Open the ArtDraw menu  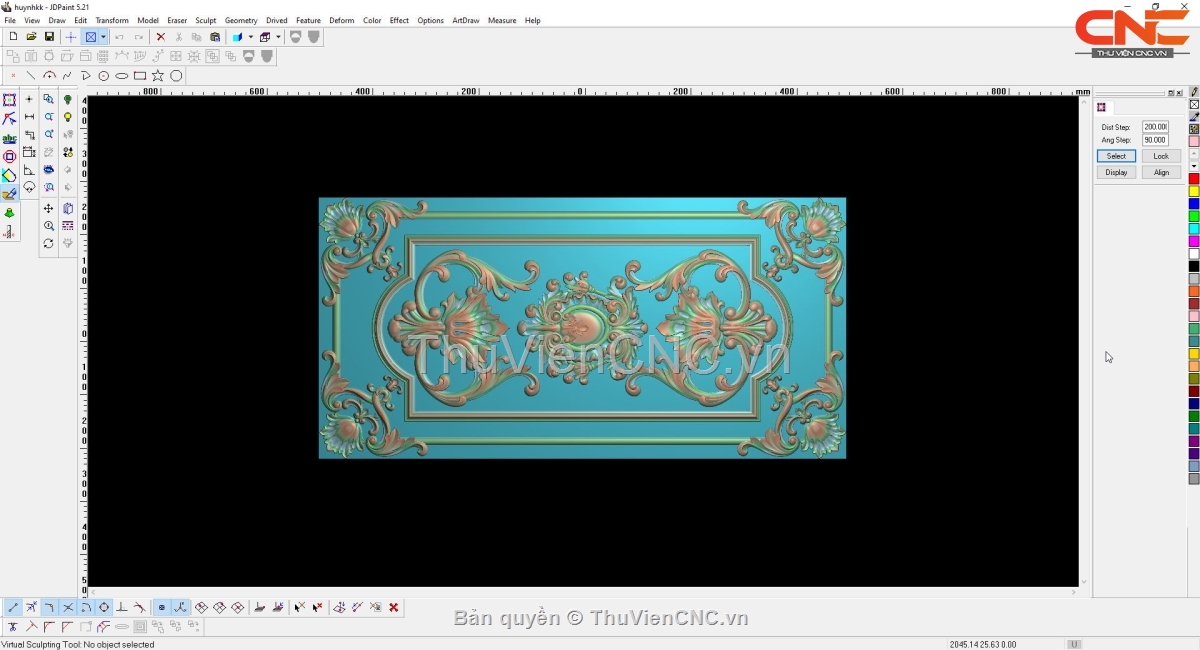465,20
